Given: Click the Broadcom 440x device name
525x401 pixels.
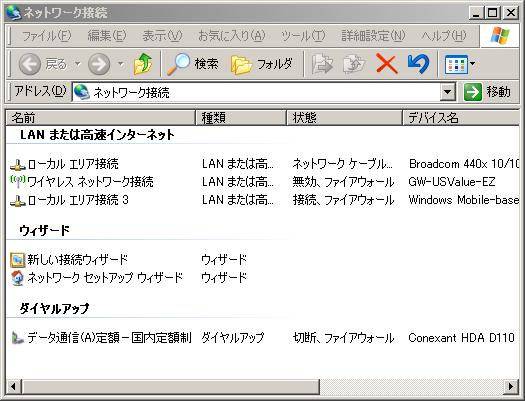Looking at the screenshot, I should click(464, 164).
